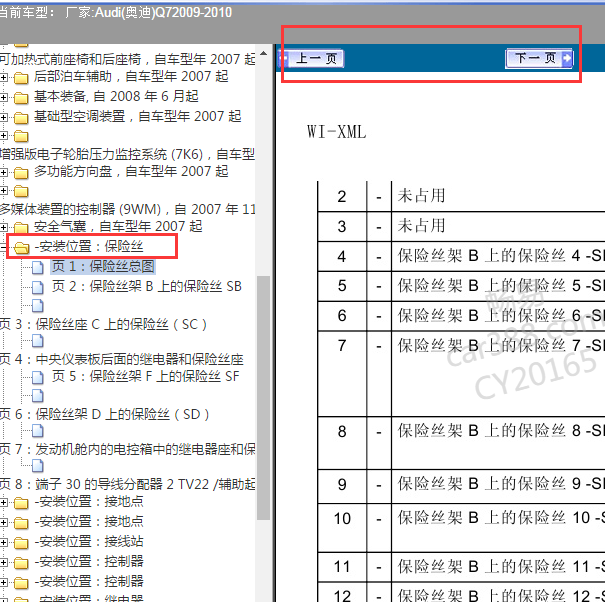Select 页 1：保险丝总图 tree item
Image resolution: width=605 pixels, height=602 pixels.
pos(103,266)
